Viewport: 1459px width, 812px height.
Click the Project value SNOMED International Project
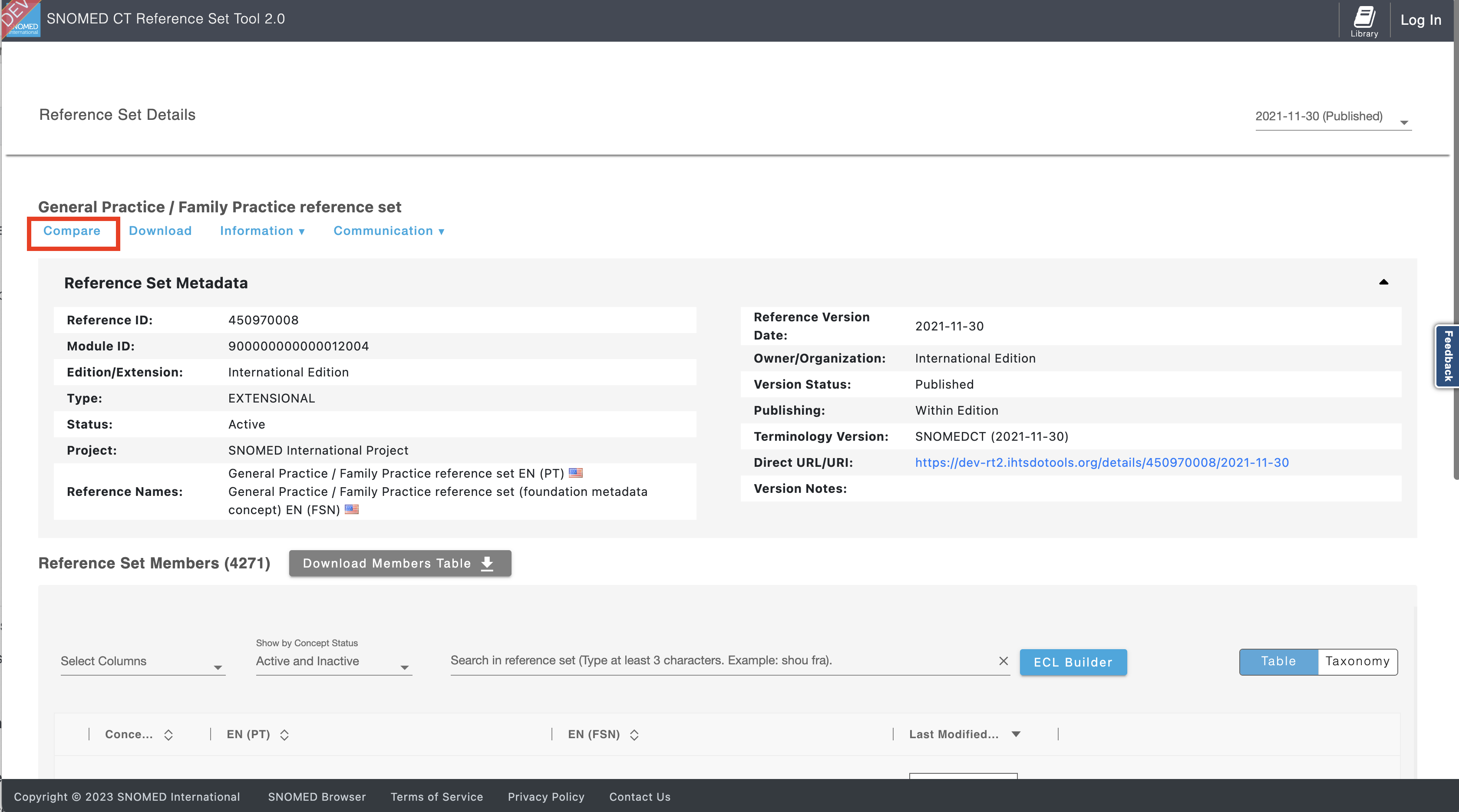tap(318, 451)
